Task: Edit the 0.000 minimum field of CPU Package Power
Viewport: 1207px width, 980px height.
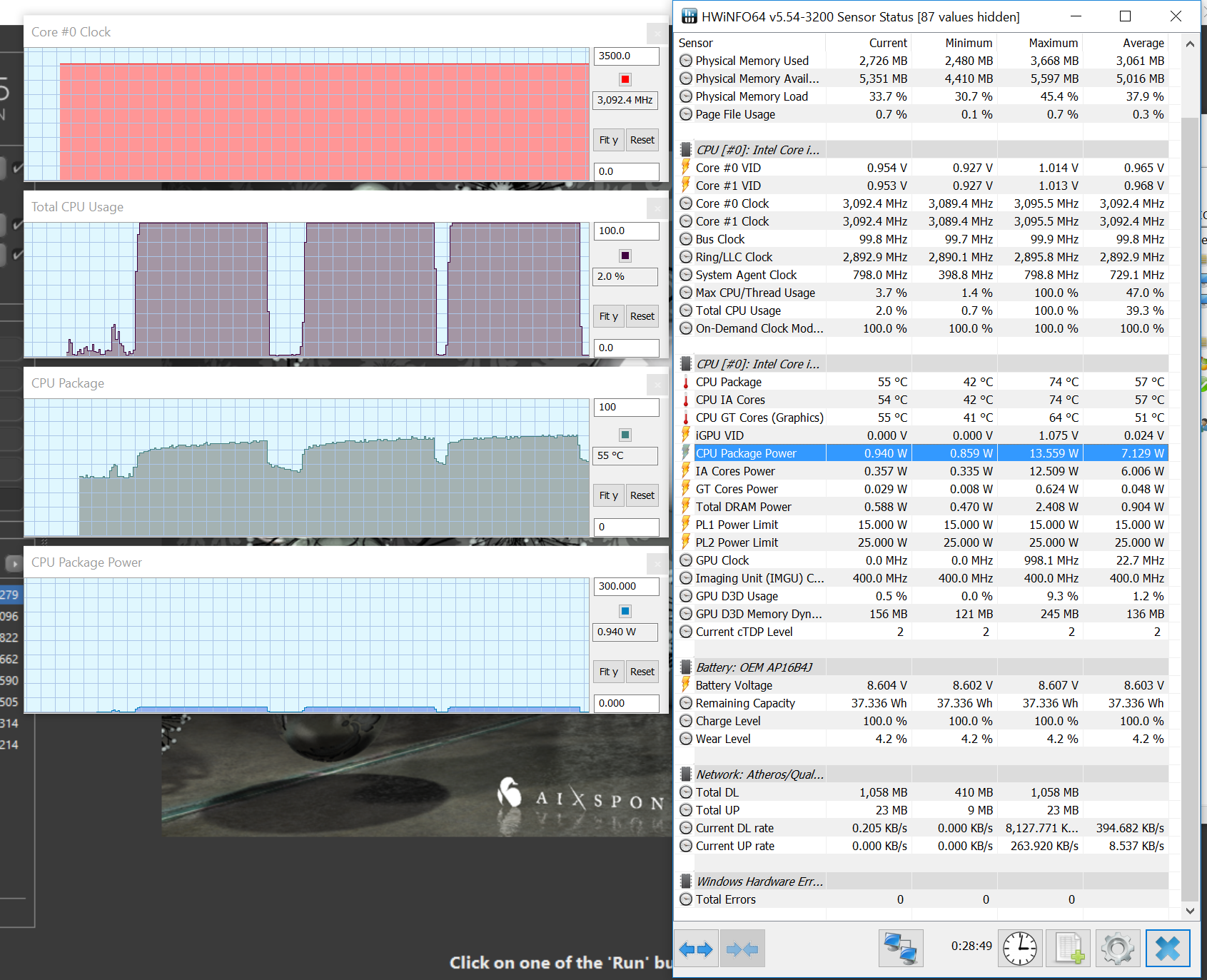Action: pos(626,703)
